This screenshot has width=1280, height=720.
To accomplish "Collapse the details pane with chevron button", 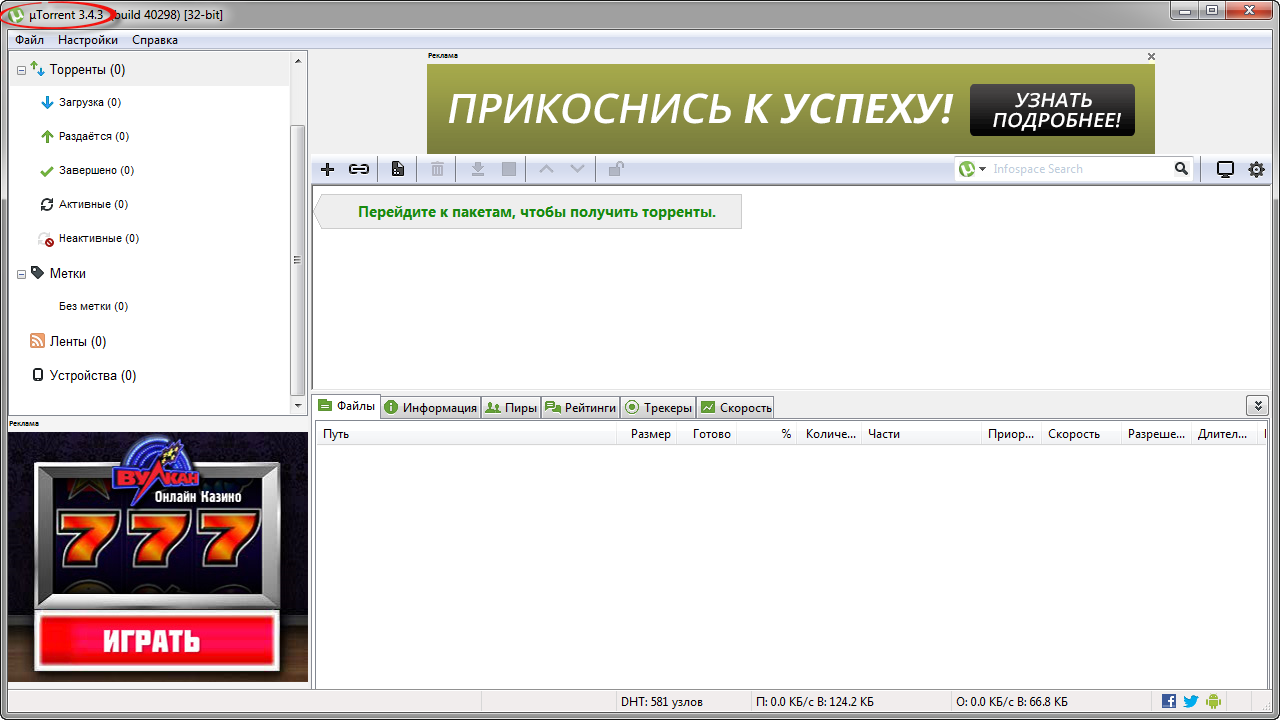I will tap(1257, 405).
